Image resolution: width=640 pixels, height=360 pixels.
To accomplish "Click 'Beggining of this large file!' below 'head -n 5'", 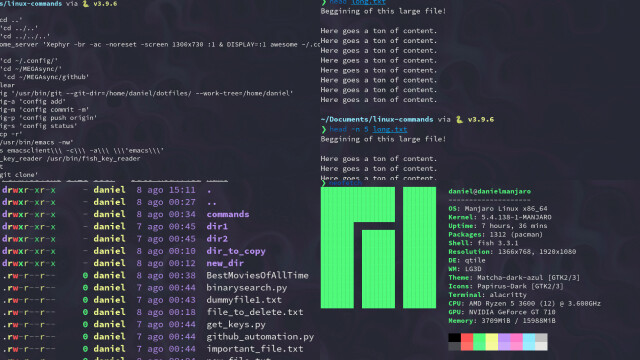I will pyautogui.click(x=383, y=139).
